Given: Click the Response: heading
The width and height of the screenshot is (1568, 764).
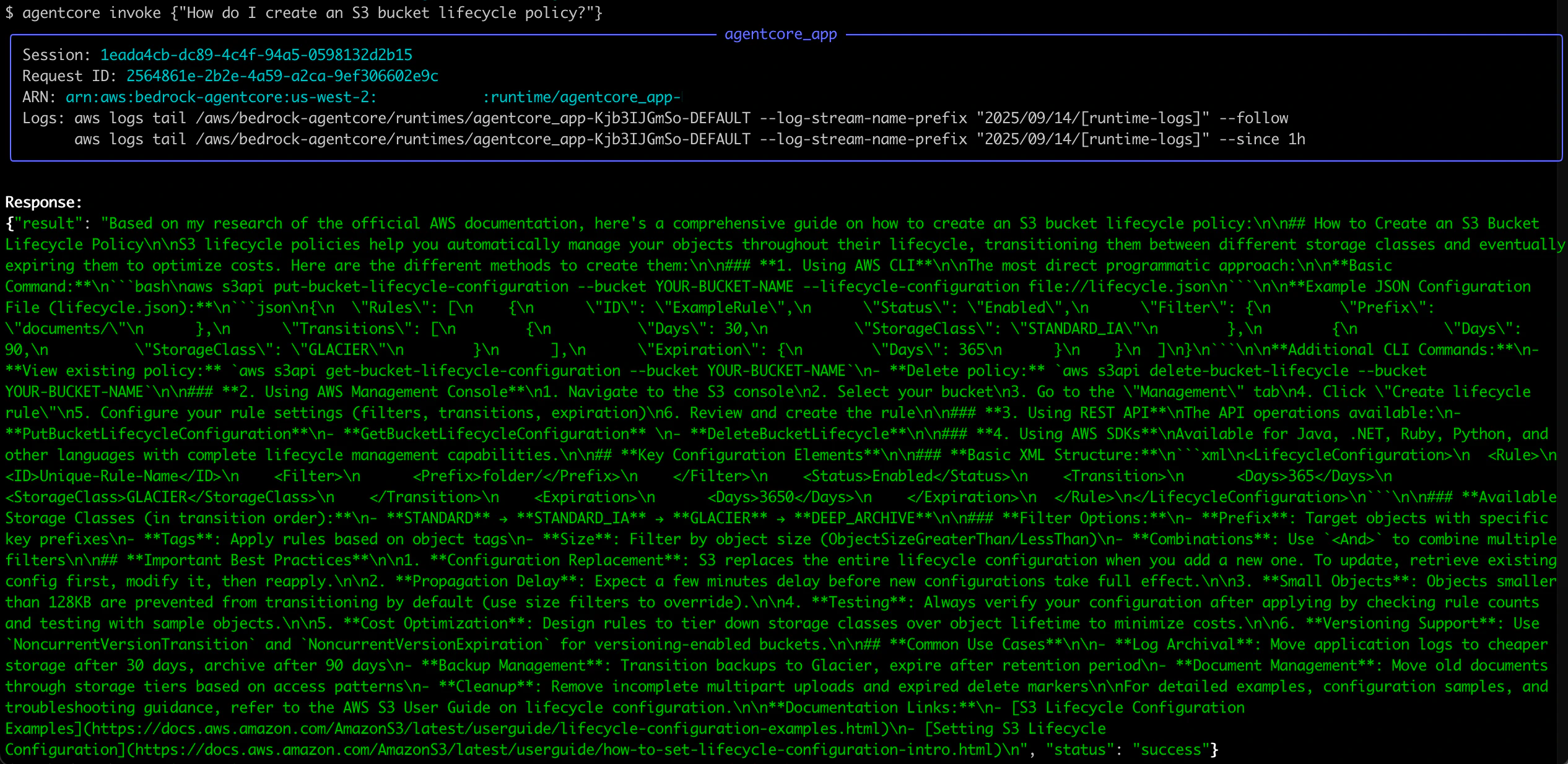Looking at the screenshot, I should (43, 202).
